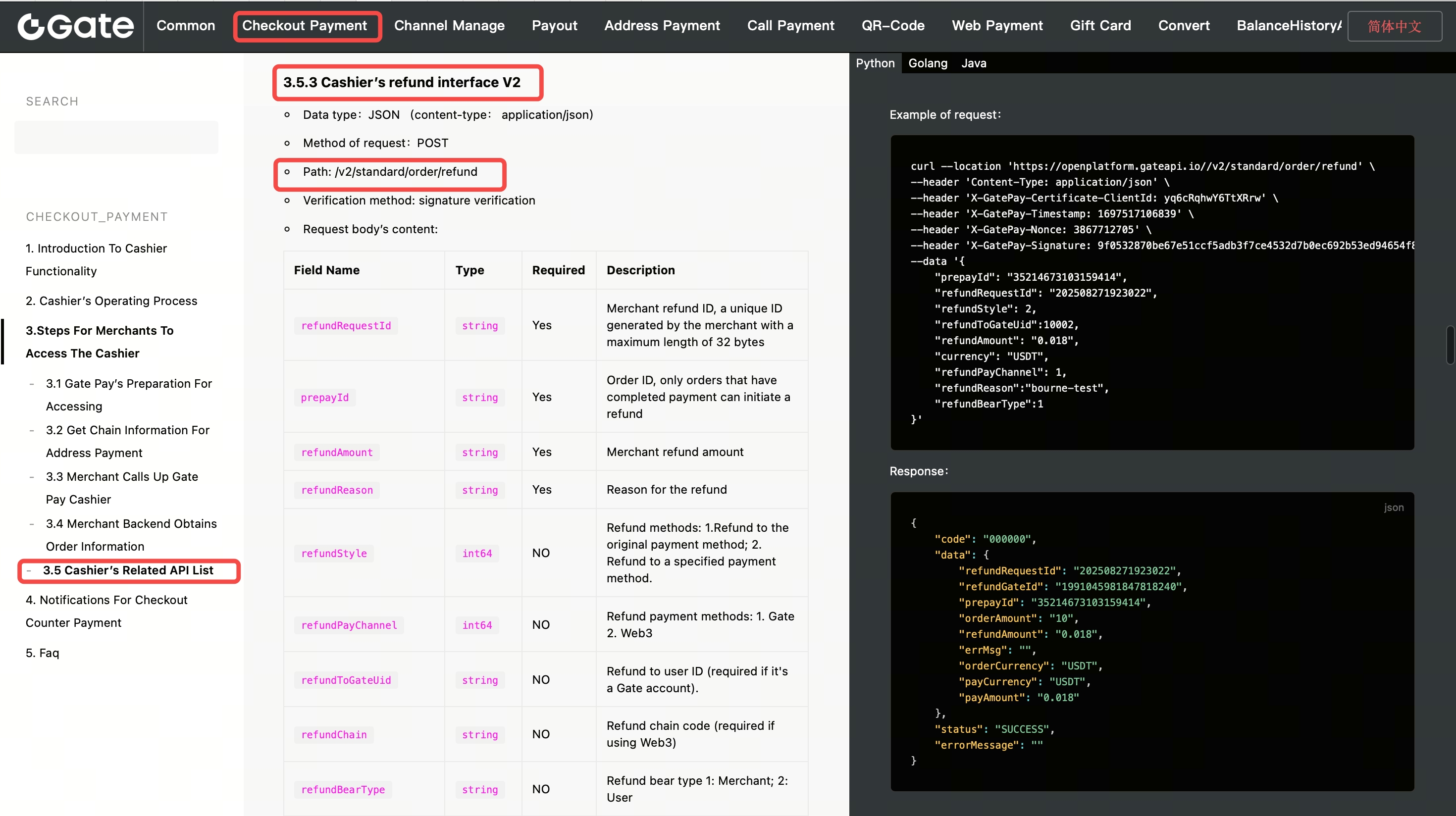
Task: Select the Gift Card tab
Action: (x=1100, y=26)
